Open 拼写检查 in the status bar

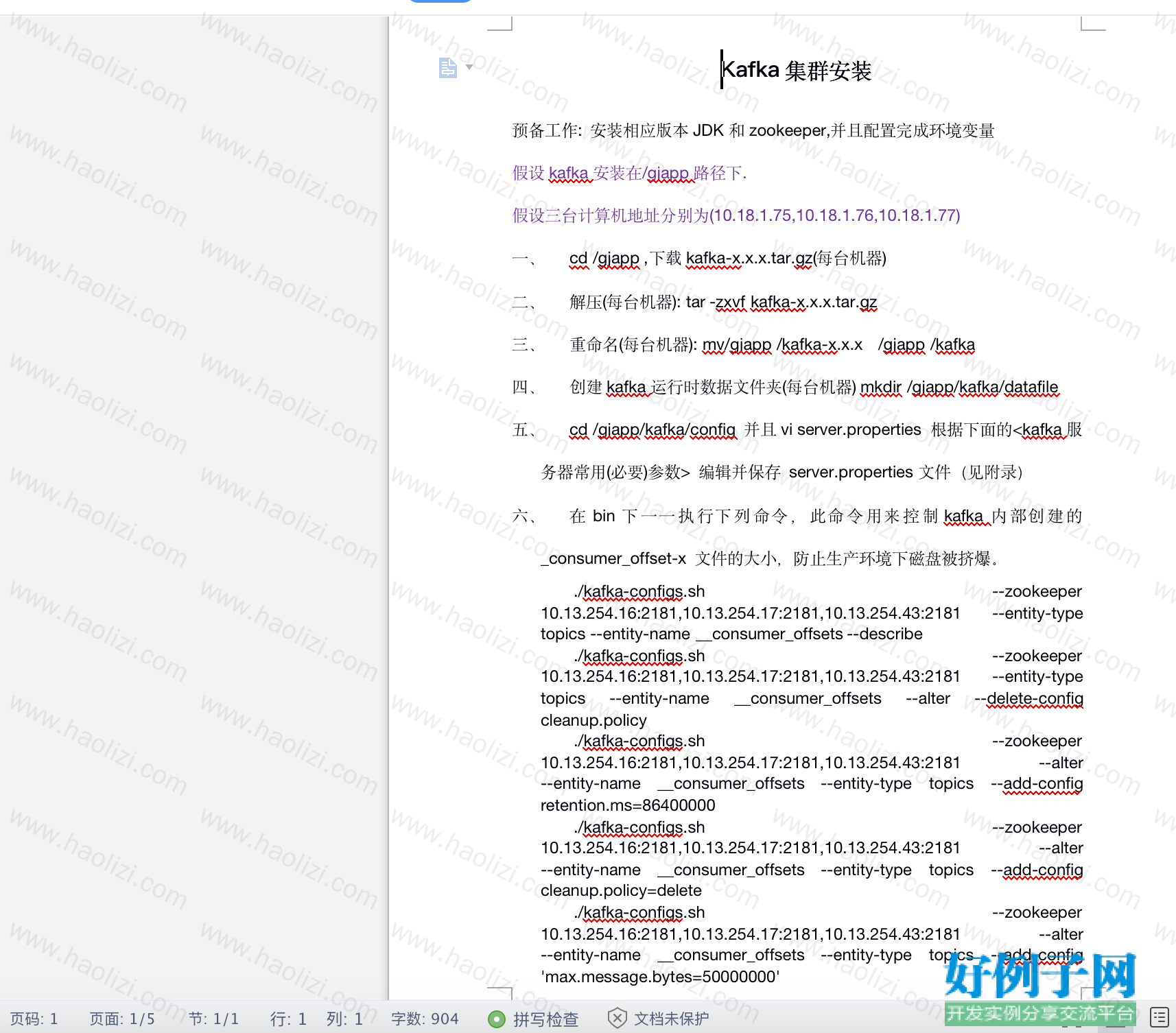[x=545, y=1019]
